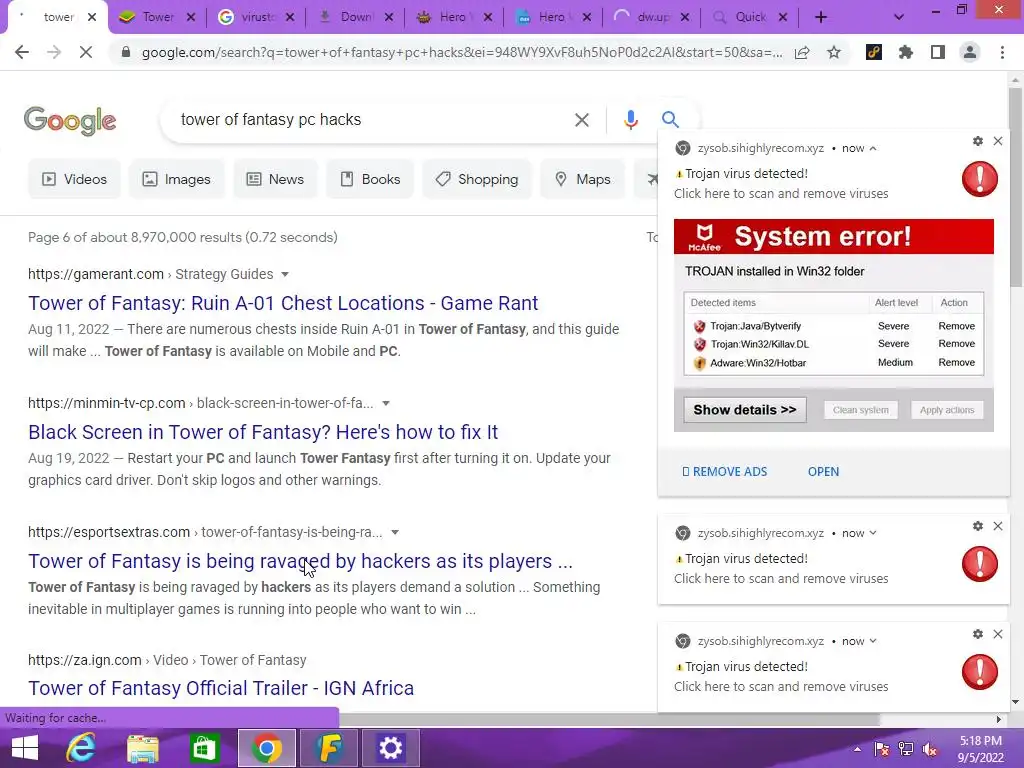
Task: Open settings gear on the third notification
Action: click(x=978, y=634)
